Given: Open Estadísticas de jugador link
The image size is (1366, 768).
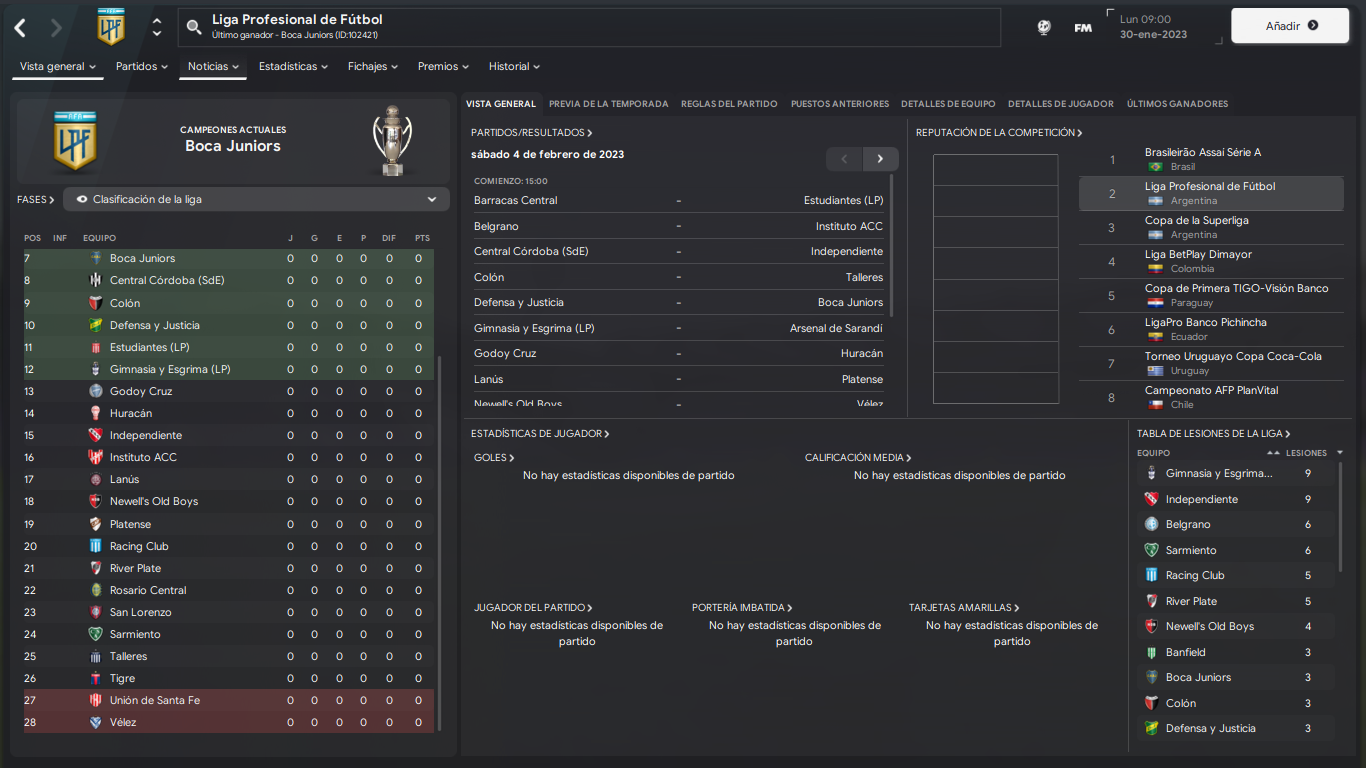Looking at the screenshot, I should [x=540, y=433].
